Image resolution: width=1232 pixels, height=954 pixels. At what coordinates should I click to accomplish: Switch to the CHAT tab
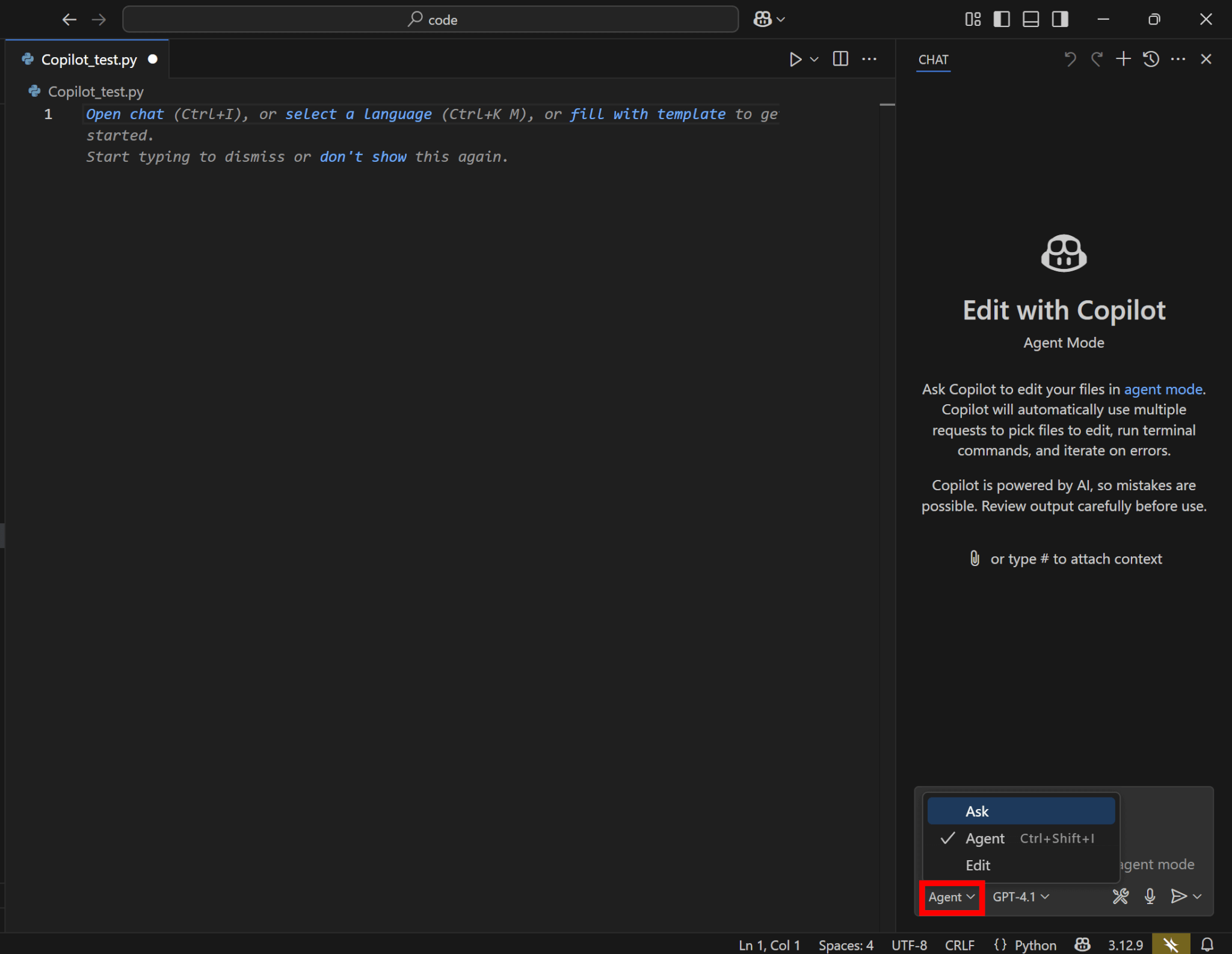tap(933, 60)
